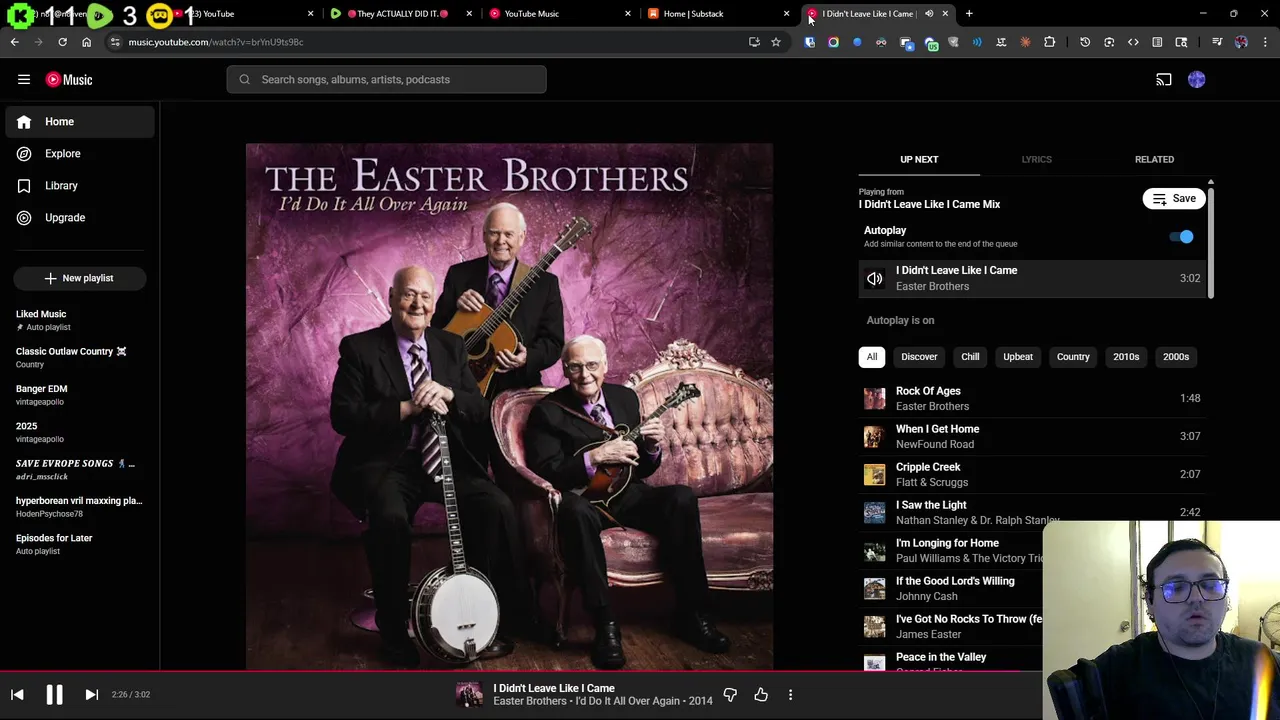Open the 2025 playlist

[80, 432]
